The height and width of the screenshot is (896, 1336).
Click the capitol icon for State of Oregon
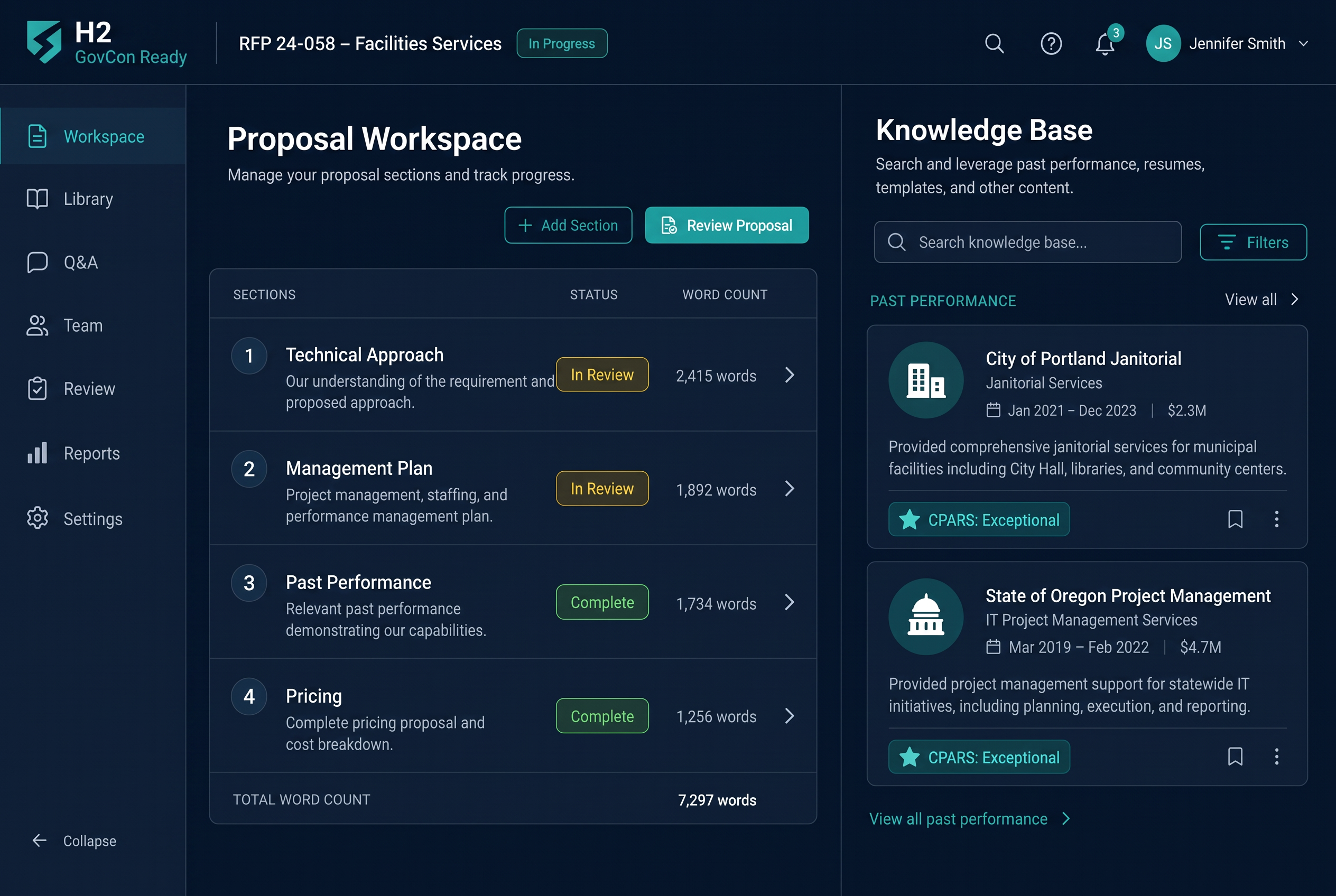[925, 617]
